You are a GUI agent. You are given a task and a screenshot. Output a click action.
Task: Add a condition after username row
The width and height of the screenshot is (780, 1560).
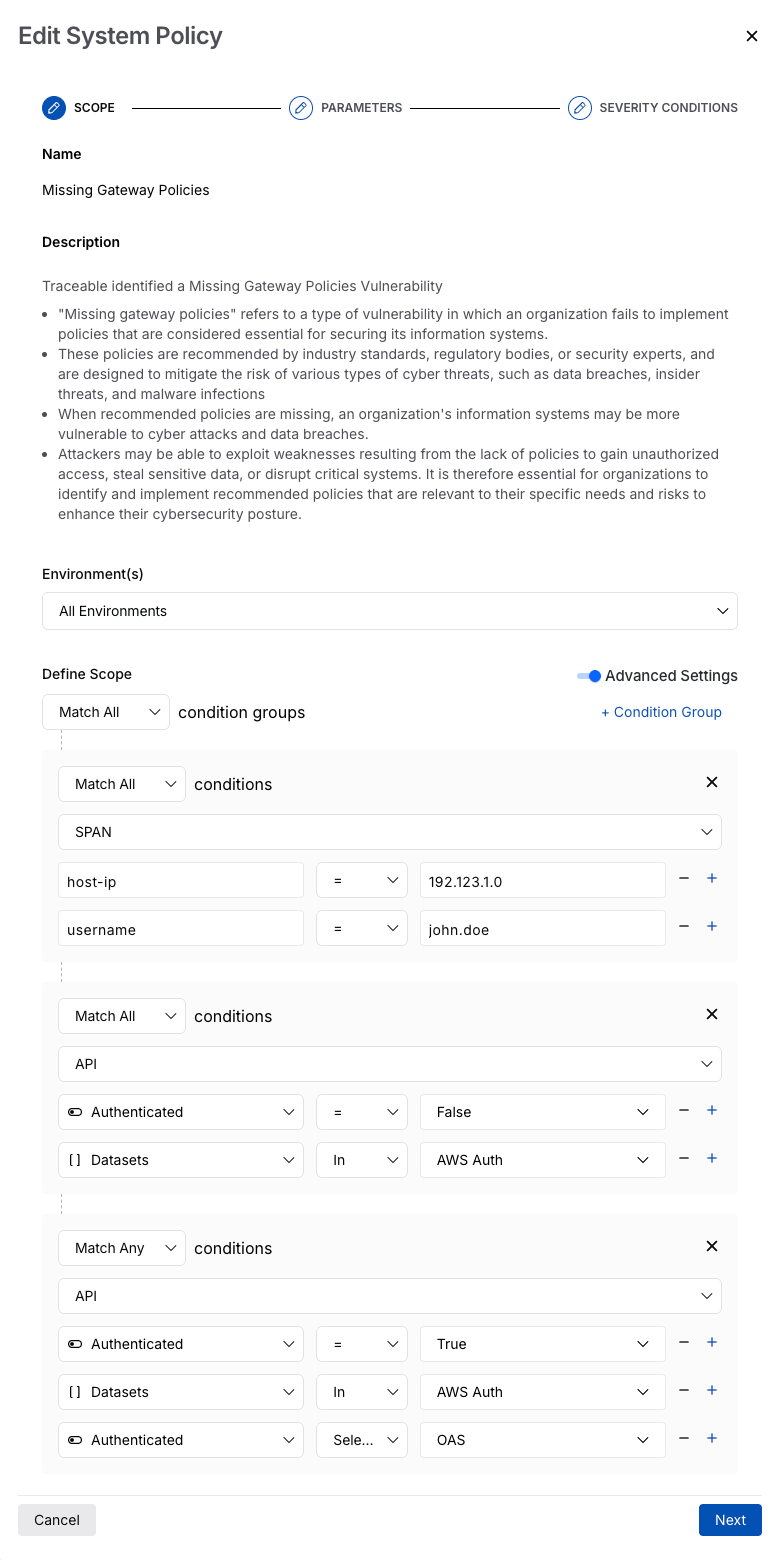tap(712, 926)
